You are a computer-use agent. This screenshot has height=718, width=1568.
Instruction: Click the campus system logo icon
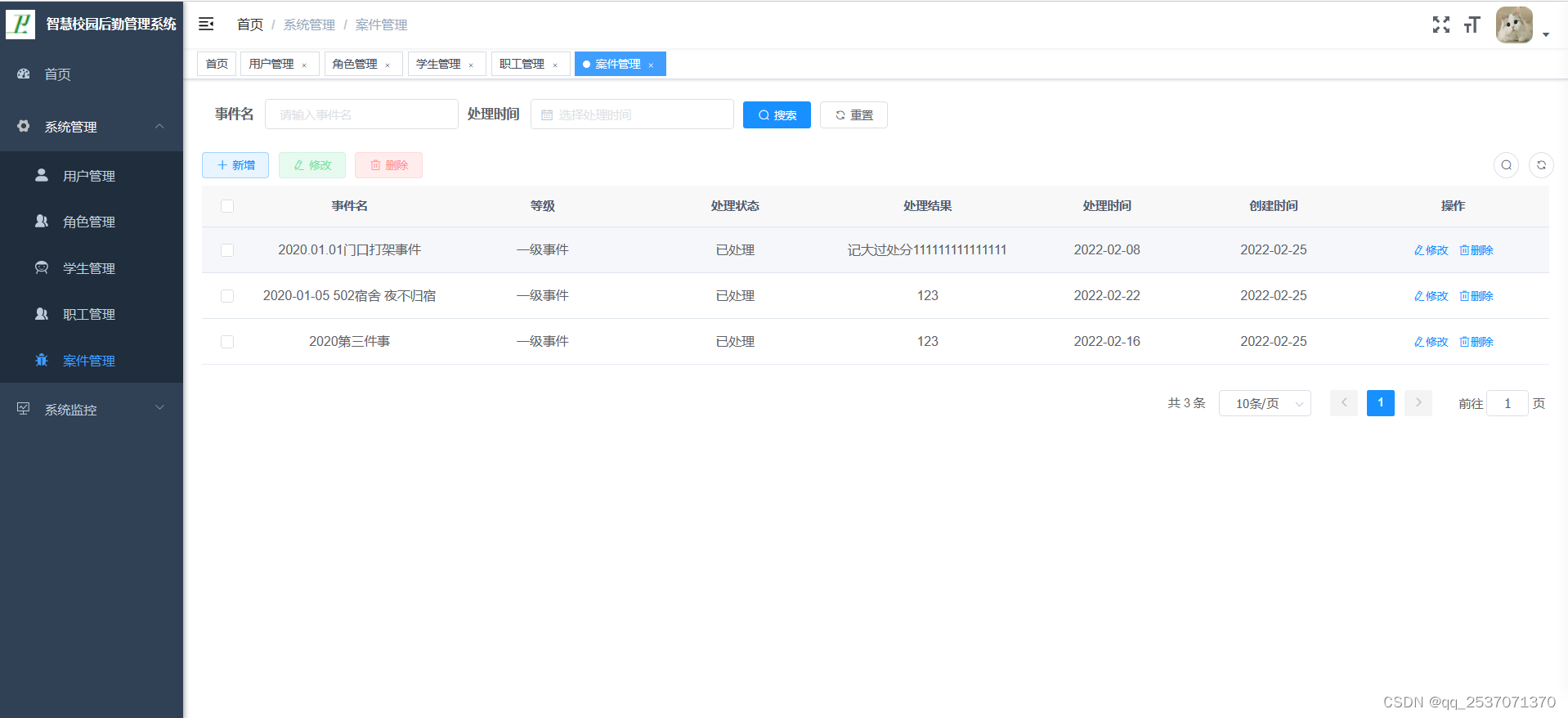pyautogui.click(x=20, y=24)
